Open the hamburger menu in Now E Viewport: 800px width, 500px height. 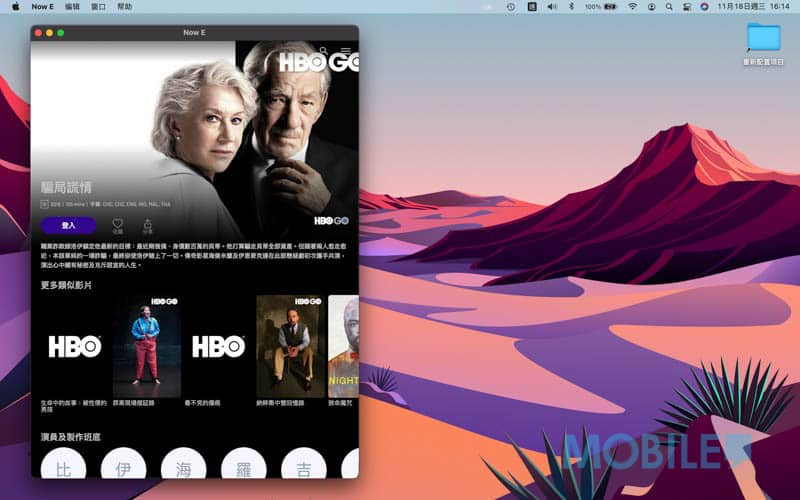346,50
